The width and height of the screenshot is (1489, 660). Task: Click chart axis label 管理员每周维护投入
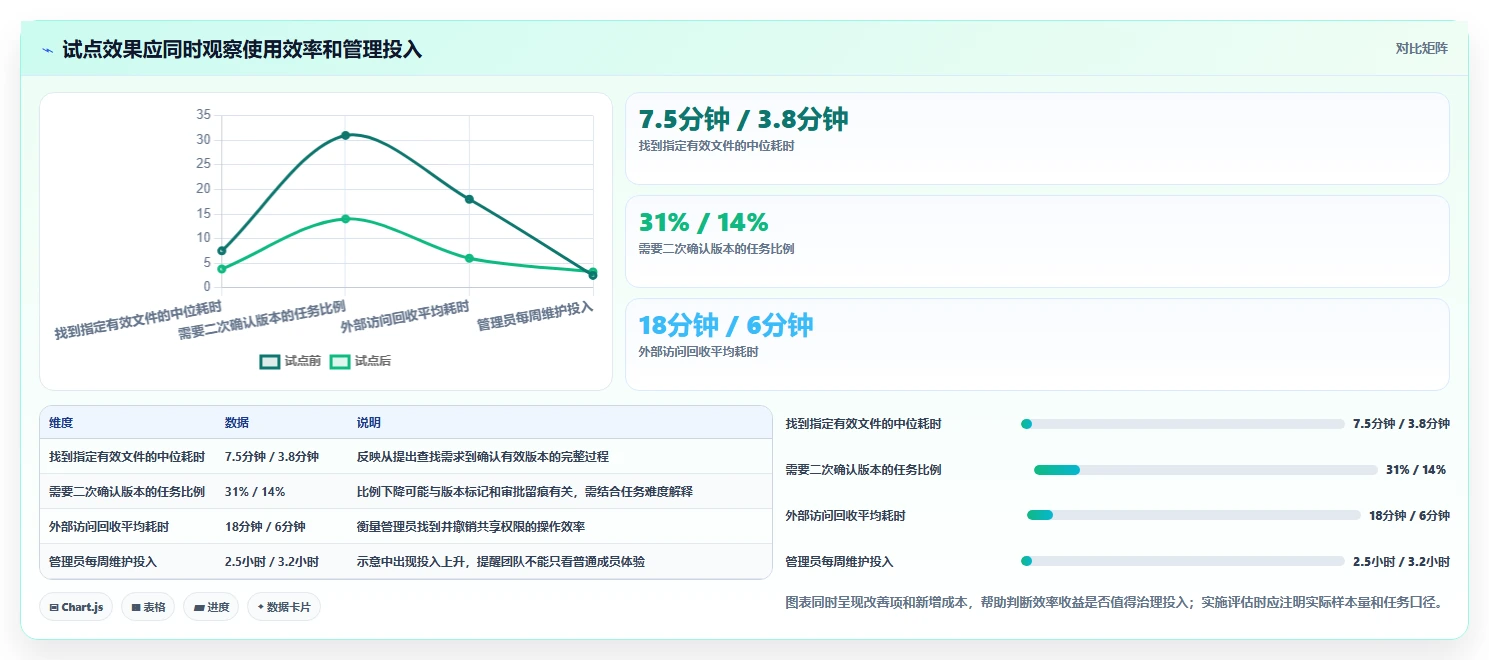pos(535,315)
